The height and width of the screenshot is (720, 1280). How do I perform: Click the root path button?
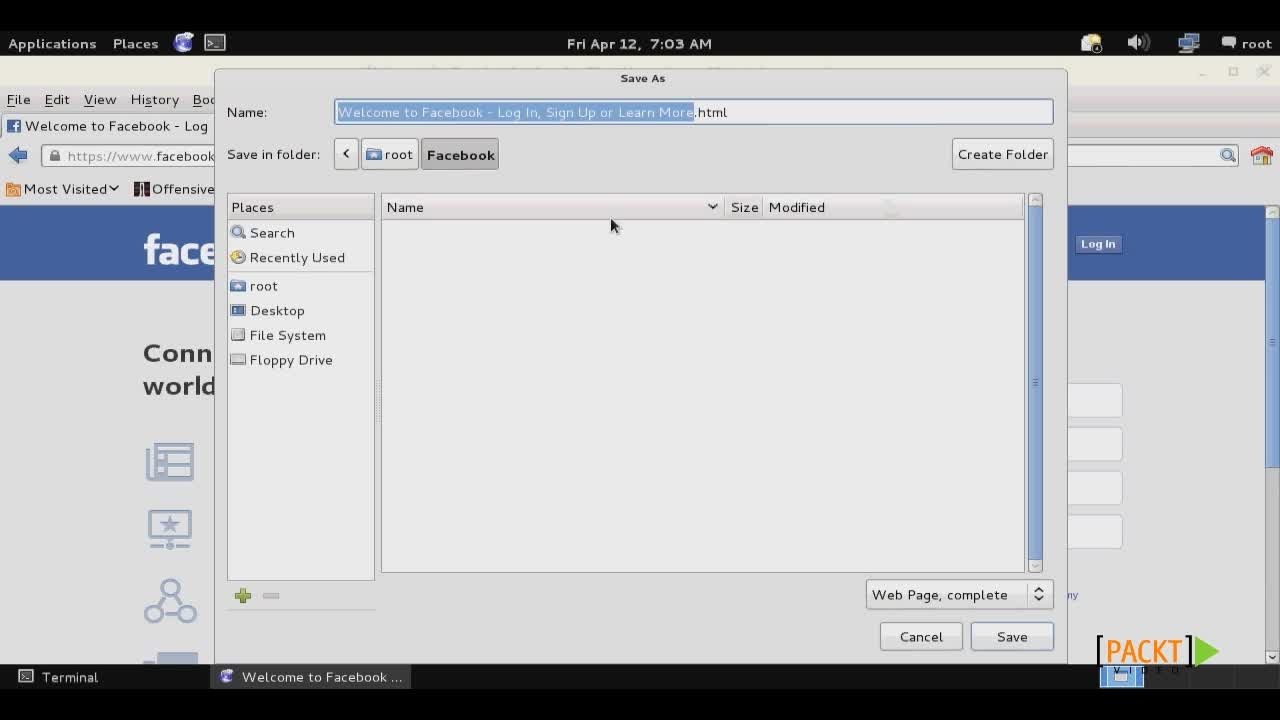[390, 154]
